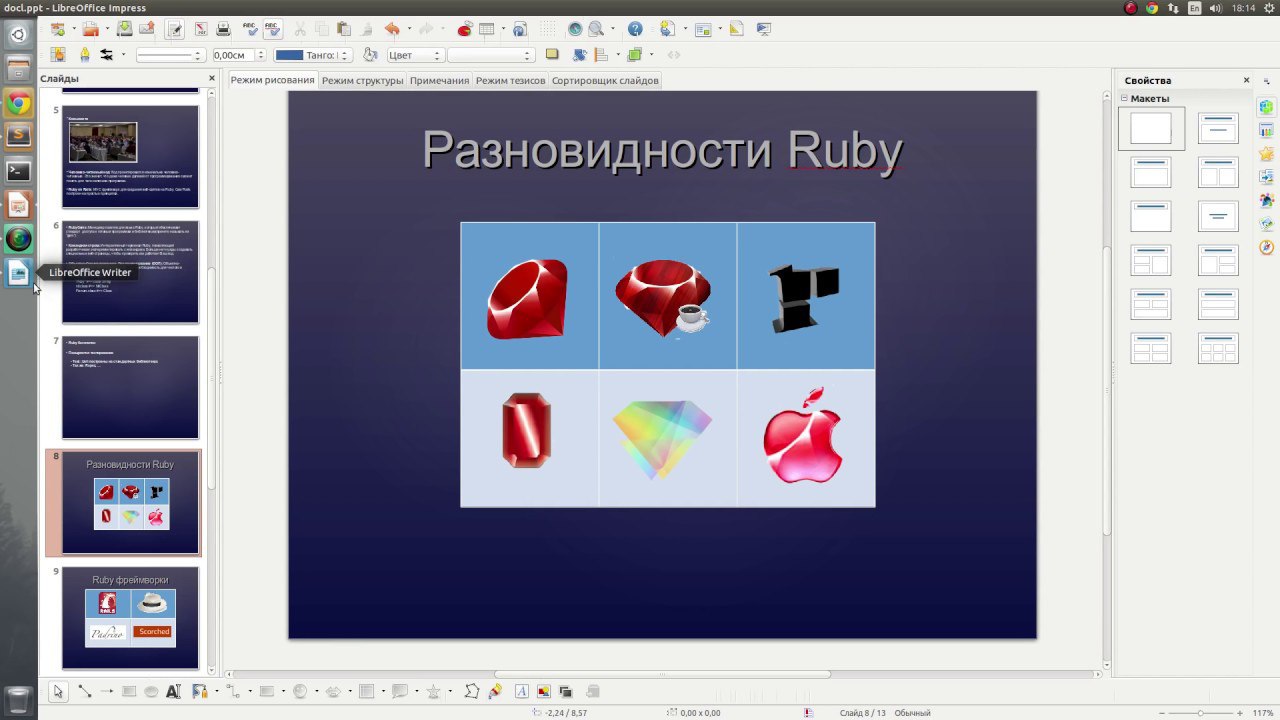Open the Terminal from the dock
This screenshot has height=720, width=1280.
click(18, 171)
